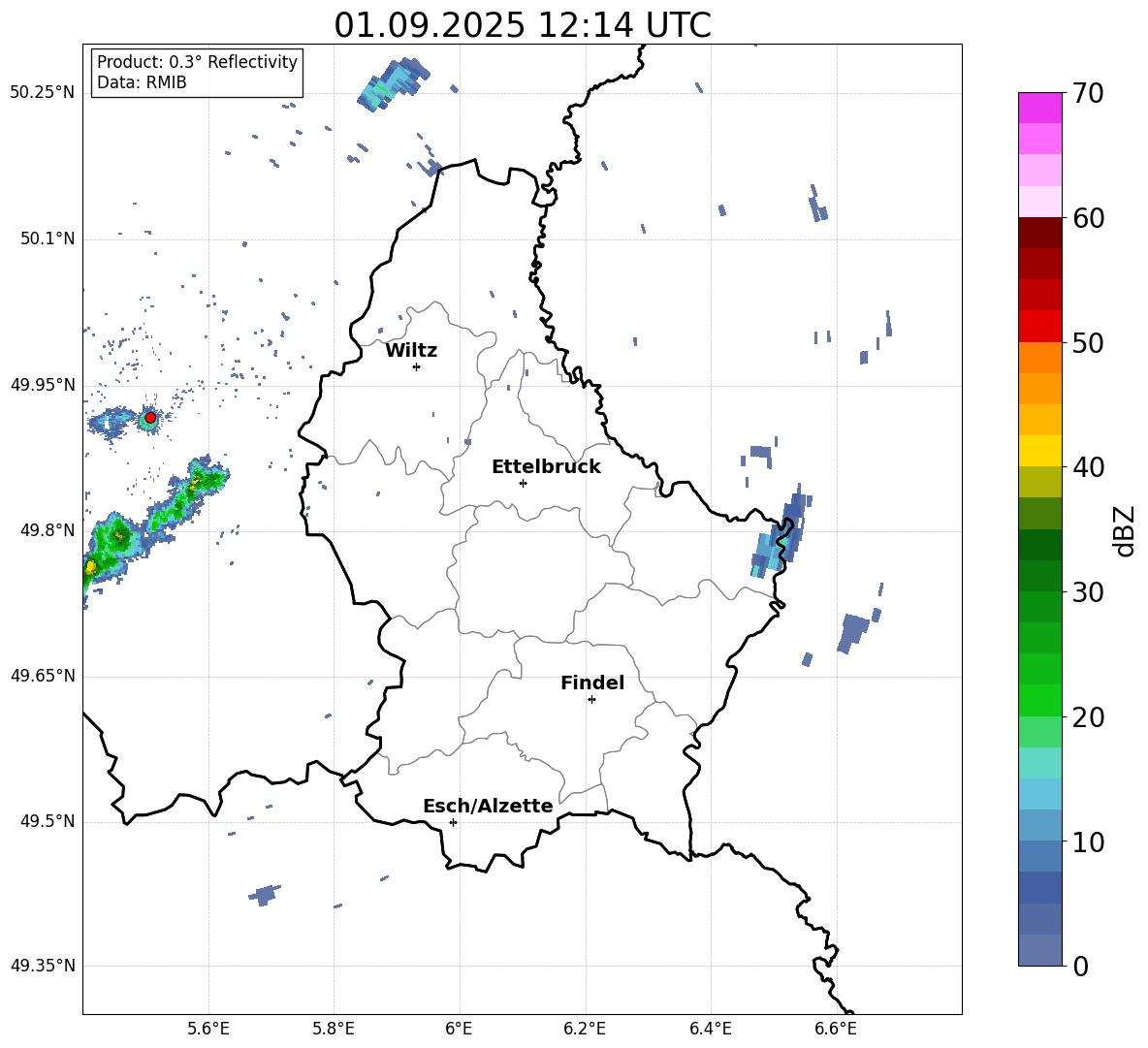Click the 50 label on colorbar

[1088, 342]
